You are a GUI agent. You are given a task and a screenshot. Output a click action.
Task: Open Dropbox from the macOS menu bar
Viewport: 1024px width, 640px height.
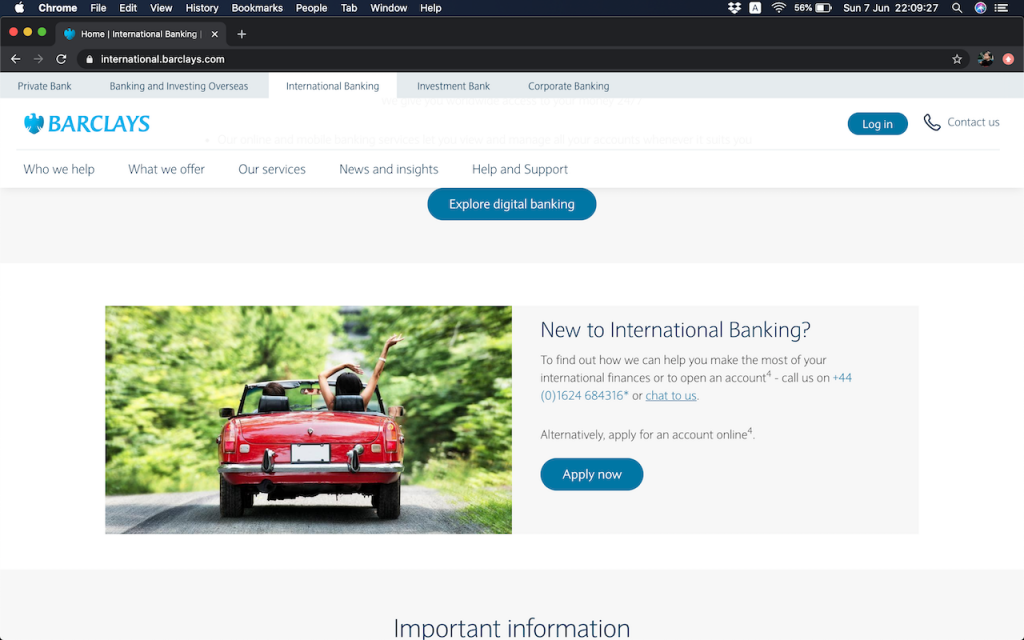click(x=734, y=8)
